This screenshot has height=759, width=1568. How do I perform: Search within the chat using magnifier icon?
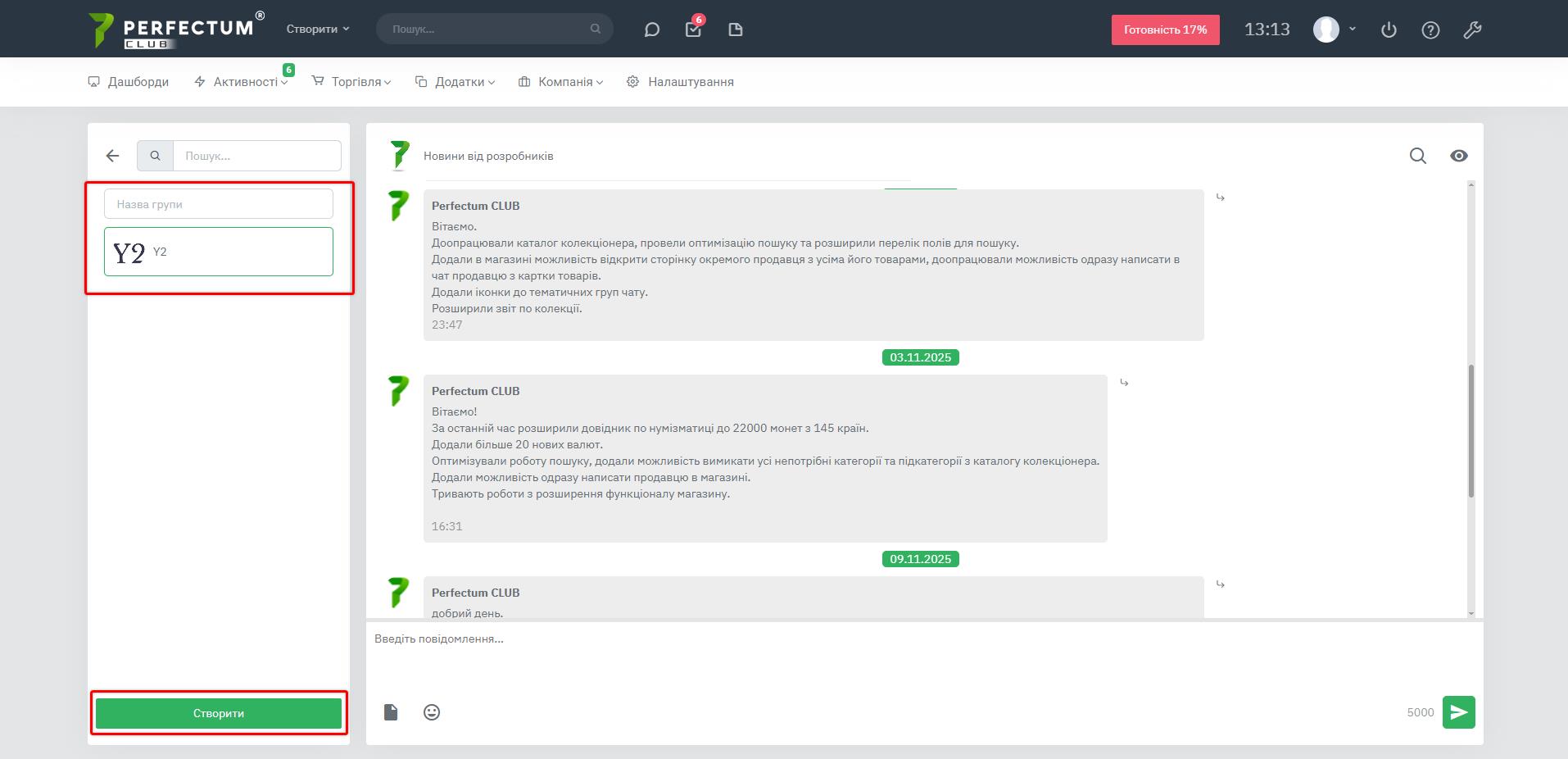point(1417,156)
